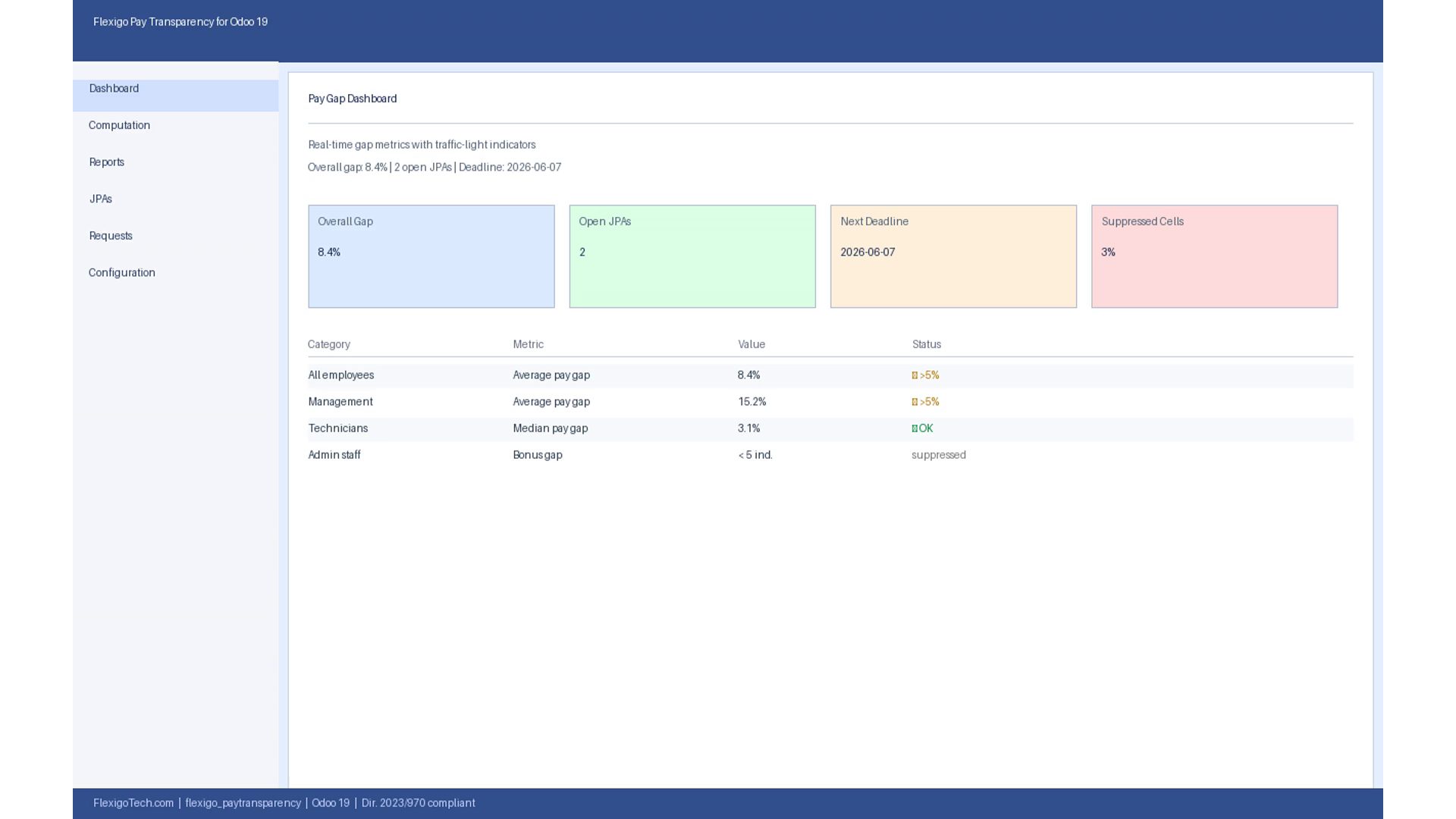Click the 3.1% value cell
This screenshot has width=1456, height=819.
coord(749,428)
